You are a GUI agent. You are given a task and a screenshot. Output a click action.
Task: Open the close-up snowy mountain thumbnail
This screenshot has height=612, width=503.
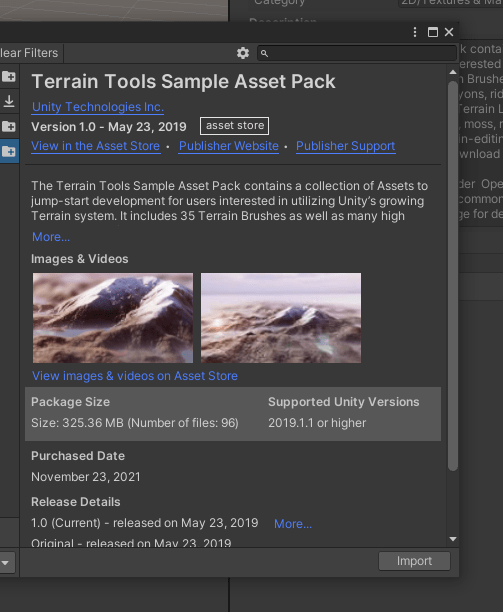[x=113, y=318]
